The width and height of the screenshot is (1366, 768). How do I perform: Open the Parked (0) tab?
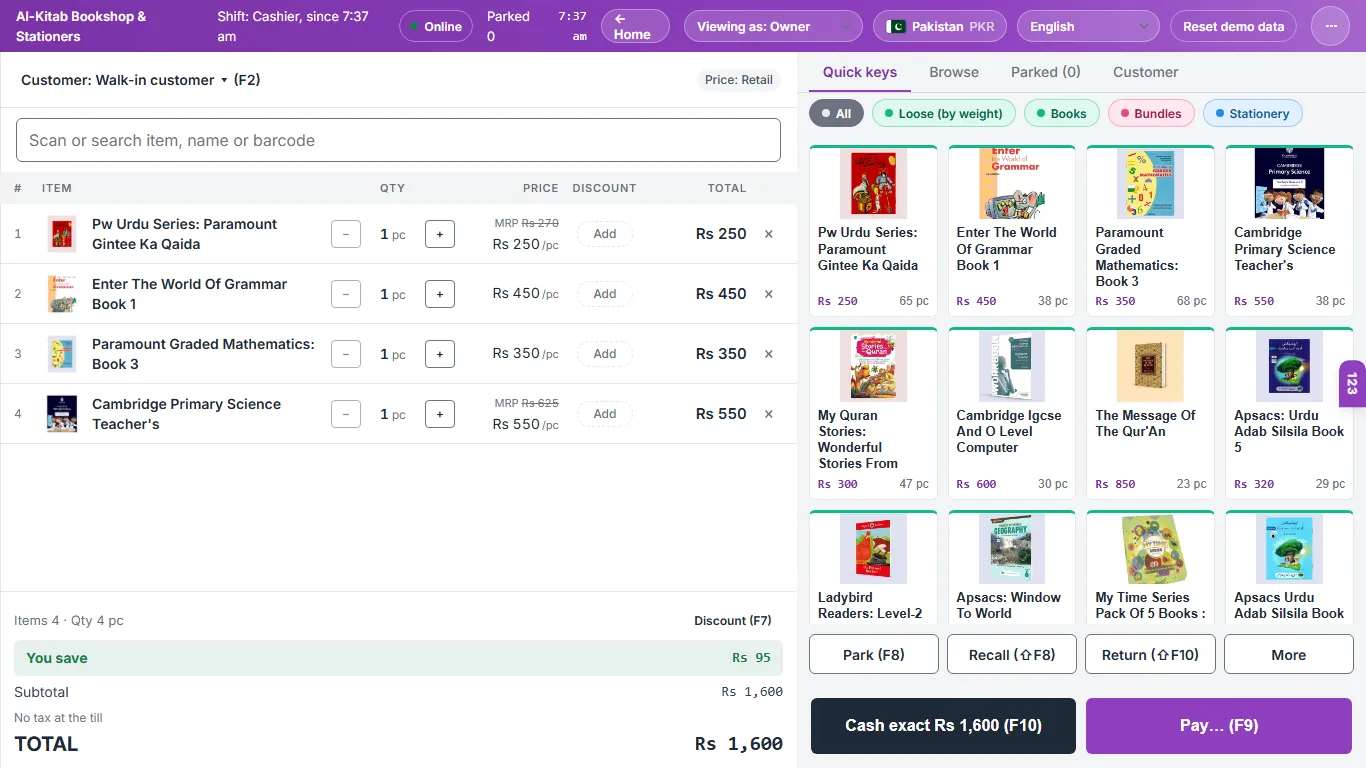click(x=1046, y=72)
